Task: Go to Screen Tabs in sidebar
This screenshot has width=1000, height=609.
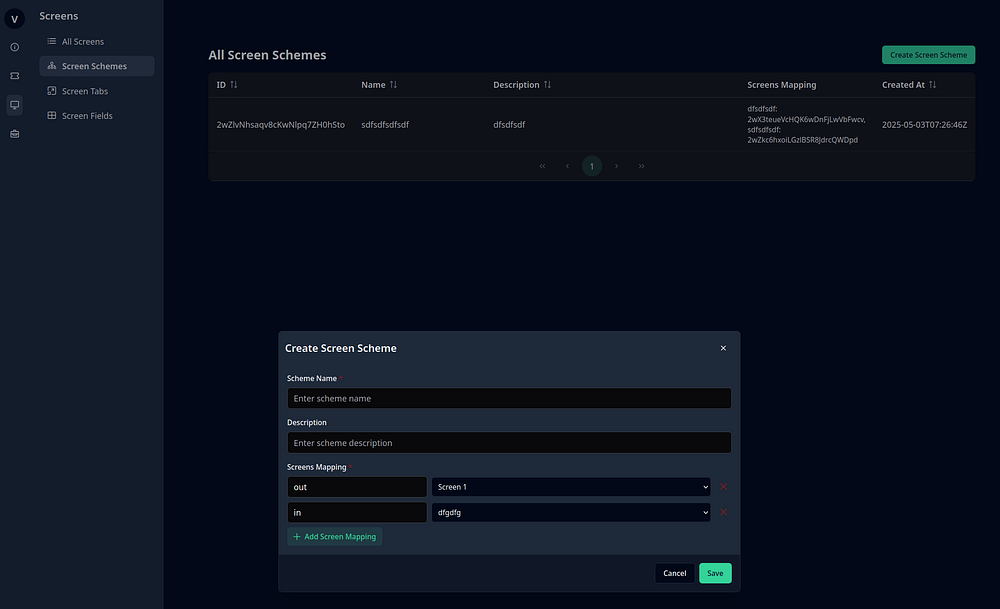Action: click(84, 91)
